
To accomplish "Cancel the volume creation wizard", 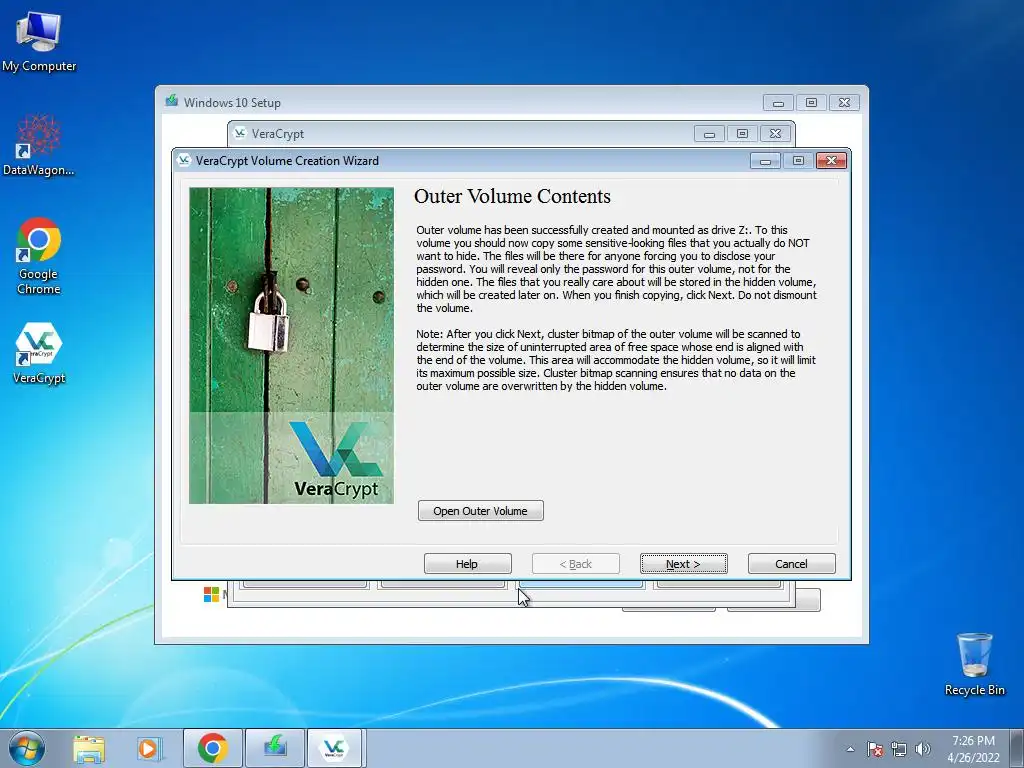I will [x=792, y=564].
